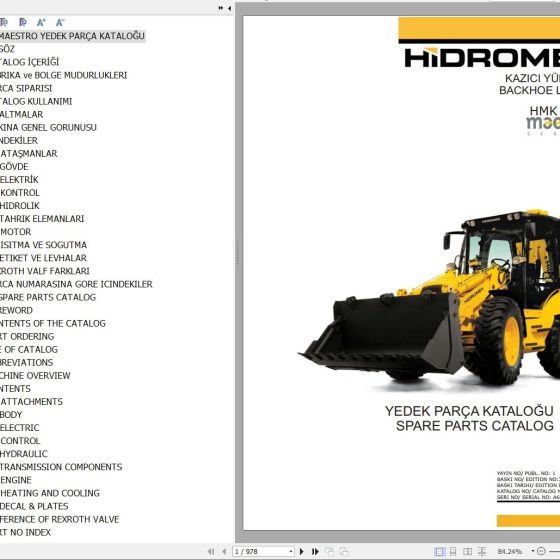Open the ATTACHMENTS bookmark

pos(31,402)
